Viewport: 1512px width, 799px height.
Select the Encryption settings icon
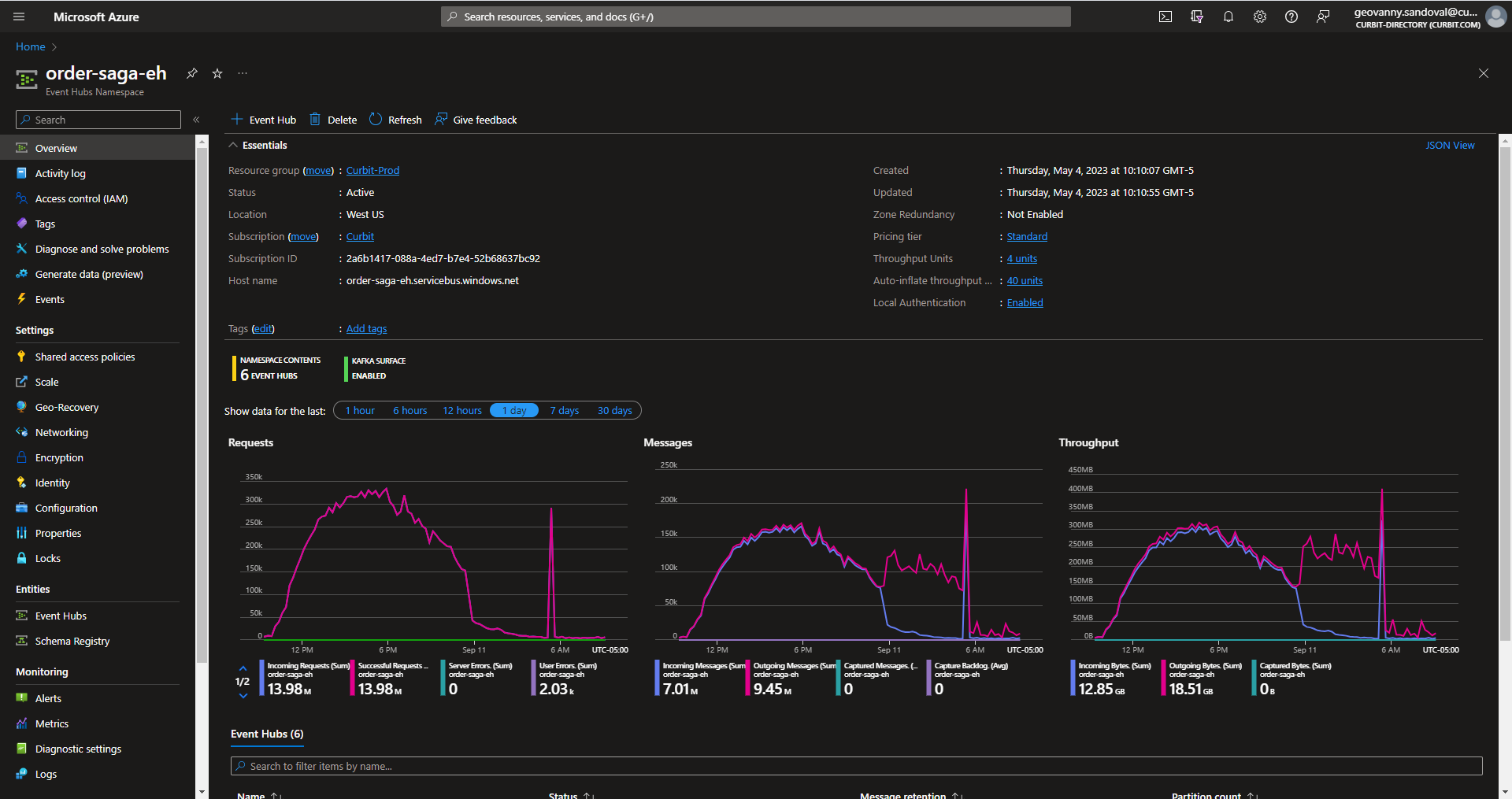click(22, 457)
